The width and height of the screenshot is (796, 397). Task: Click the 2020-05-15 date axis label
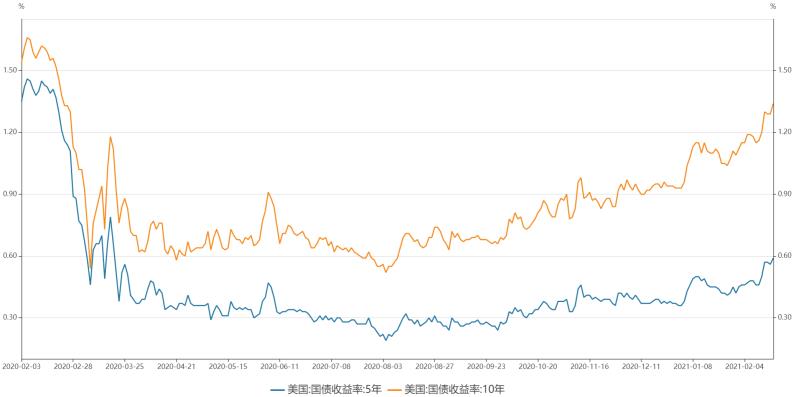tap(228, 366)
